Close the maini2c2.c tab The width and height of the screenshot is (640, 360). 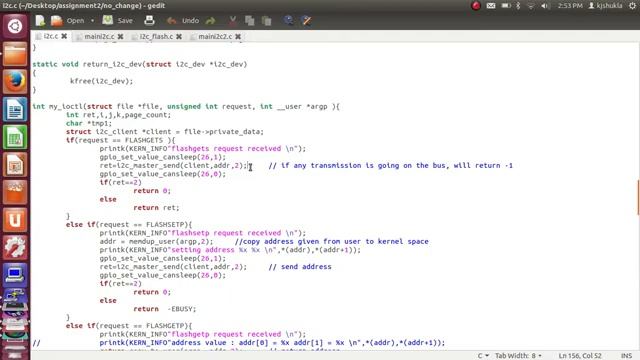point(238,36)
